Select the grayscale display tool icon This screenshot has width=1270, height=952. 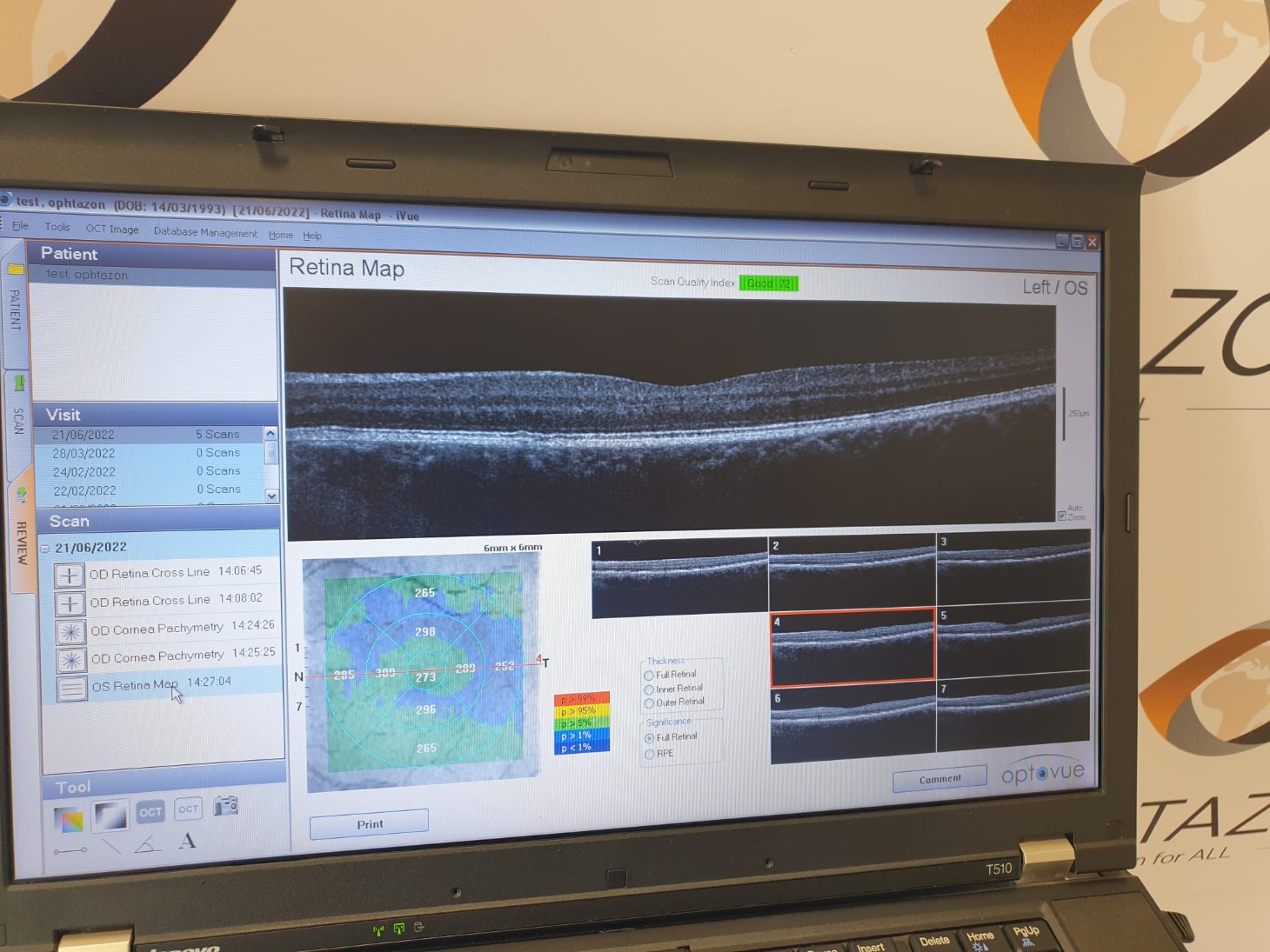point(110,816)
